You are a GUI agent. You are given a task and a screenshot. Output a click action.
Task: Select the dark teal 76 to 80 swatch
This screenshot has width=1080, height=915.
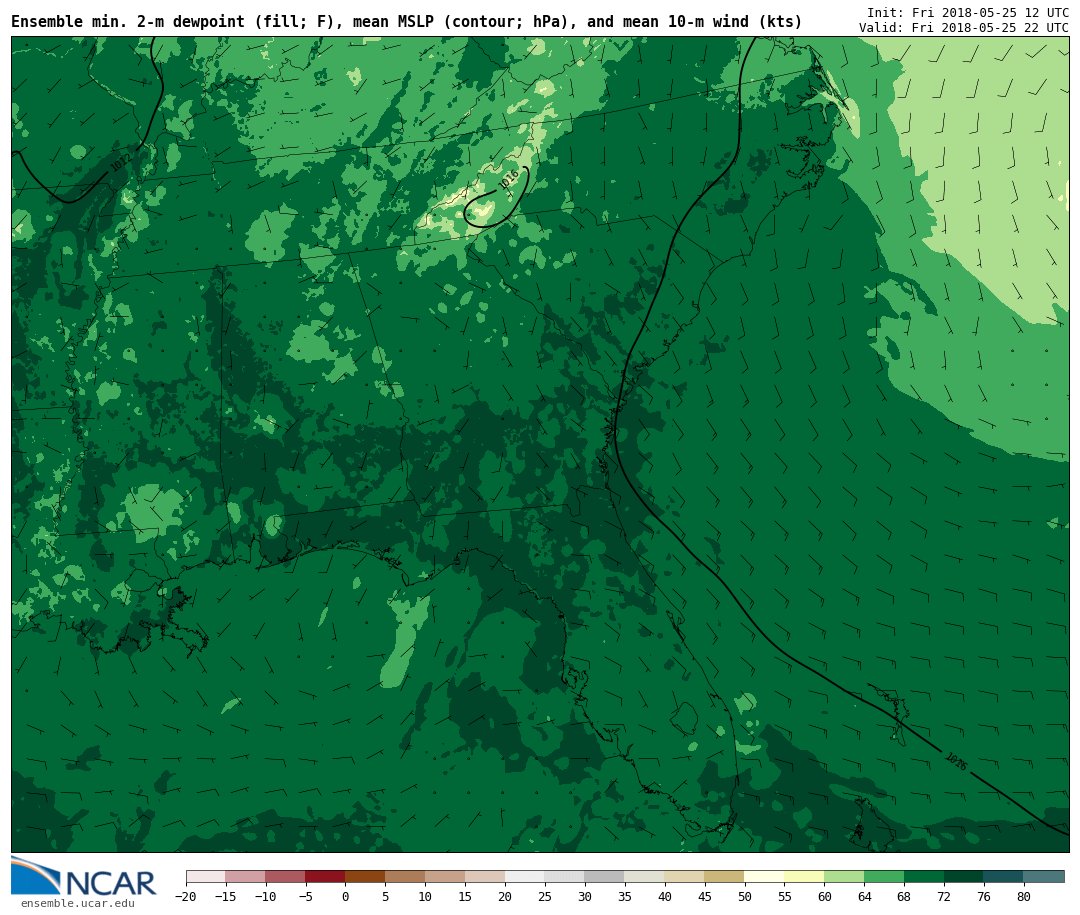point(1003,876)
